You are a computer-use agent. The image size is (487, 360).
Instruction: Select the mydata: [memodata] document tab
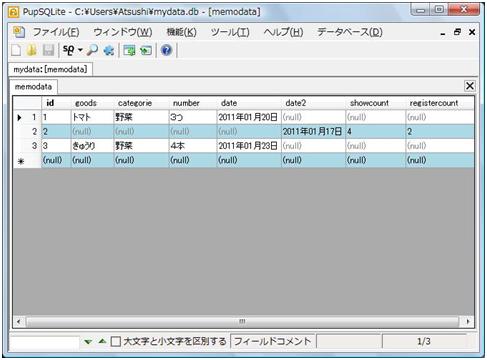point(50,69)
